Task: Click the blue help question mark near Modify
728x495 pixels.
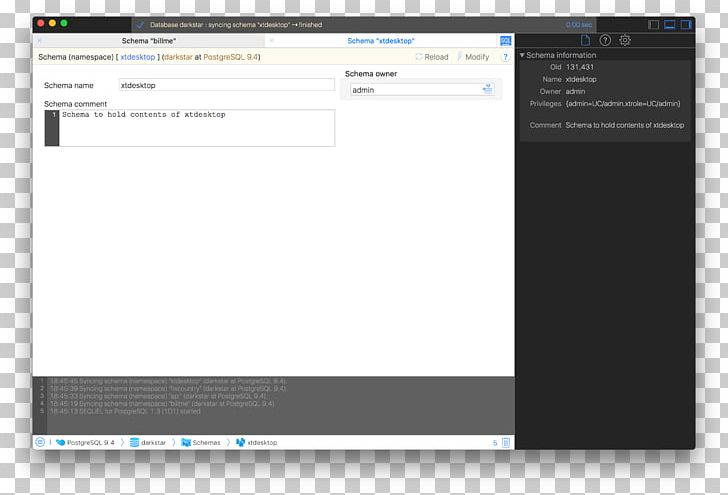Action: [x=505, y=57]
